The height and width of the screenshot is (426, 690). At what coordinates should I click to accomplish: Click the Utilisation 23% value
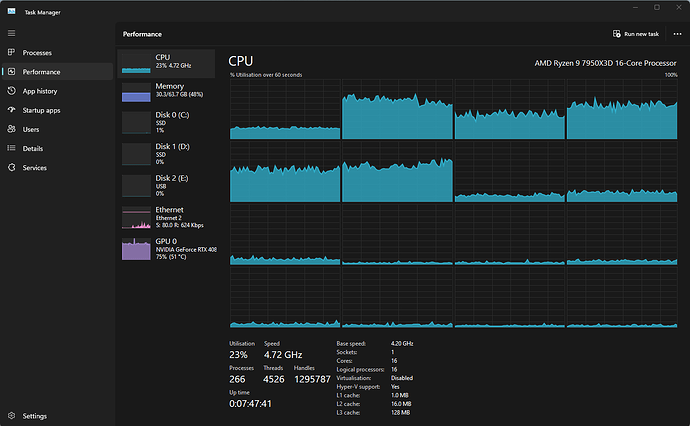click(239, 355)
